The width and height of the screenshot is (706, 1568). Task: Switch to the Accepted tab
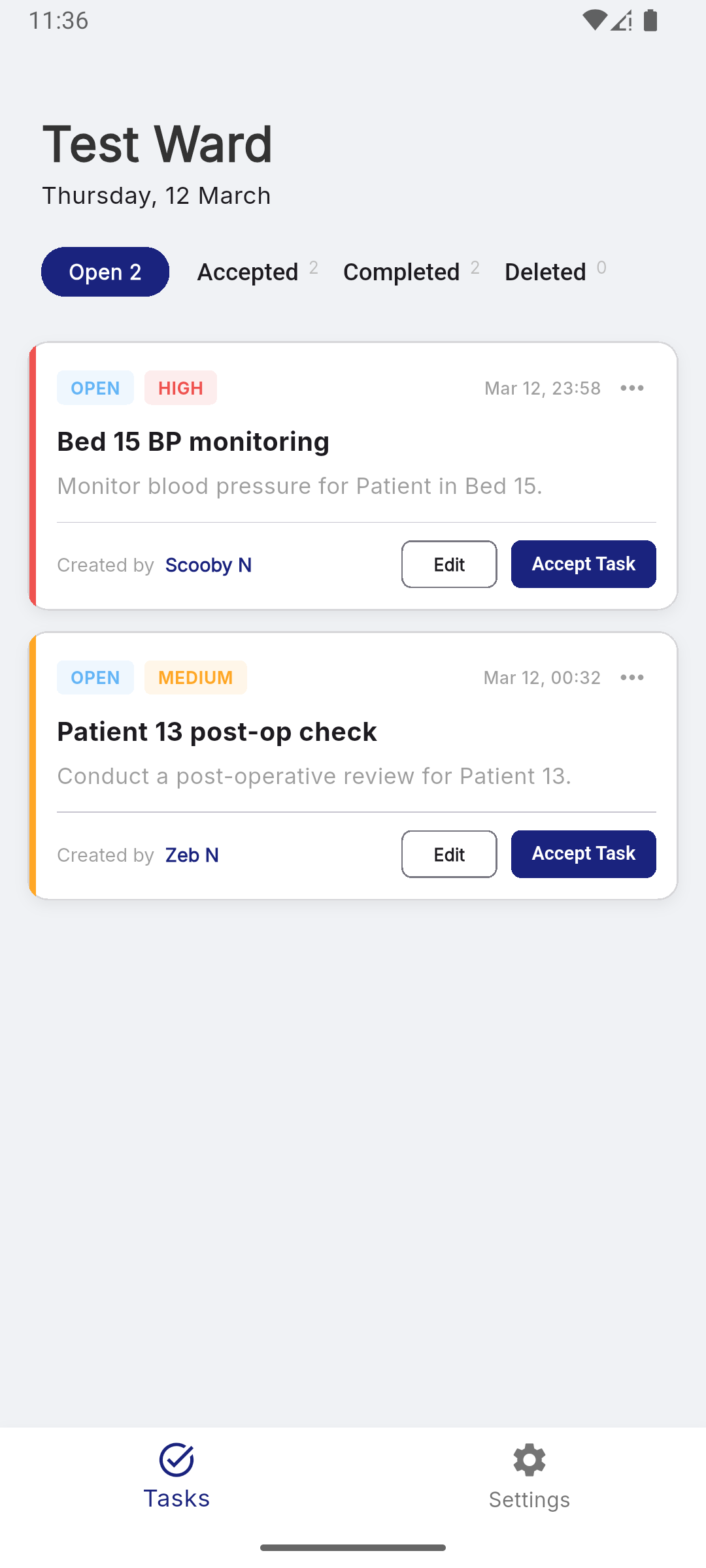[248, 272]
